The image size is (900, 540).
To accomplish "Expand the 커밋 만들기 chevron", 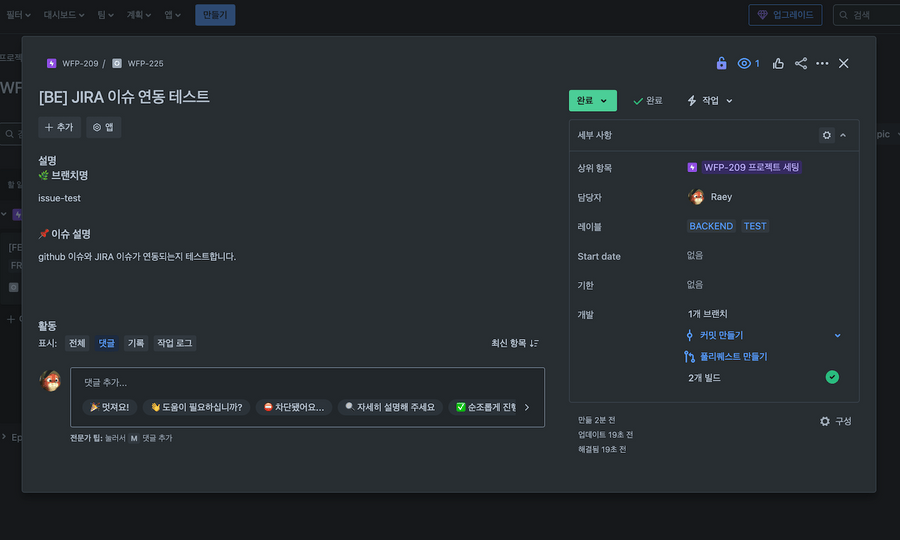I will [x=837, y=335].
